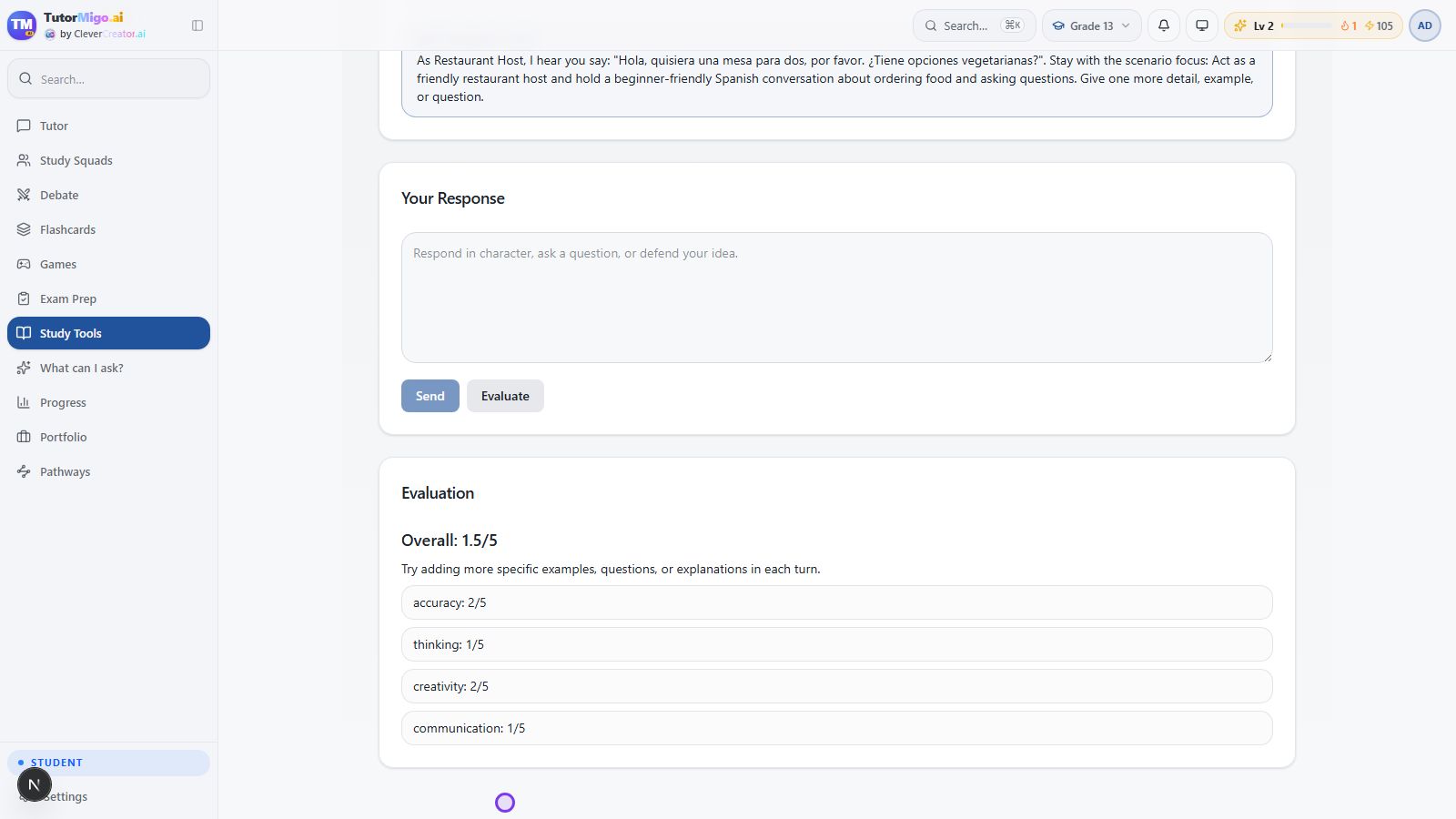Click the Study Tools book icon

(x=24, y=333)
